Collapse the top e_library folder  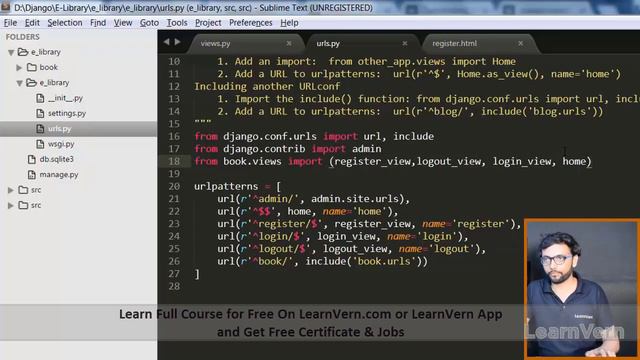pos(11,52)
